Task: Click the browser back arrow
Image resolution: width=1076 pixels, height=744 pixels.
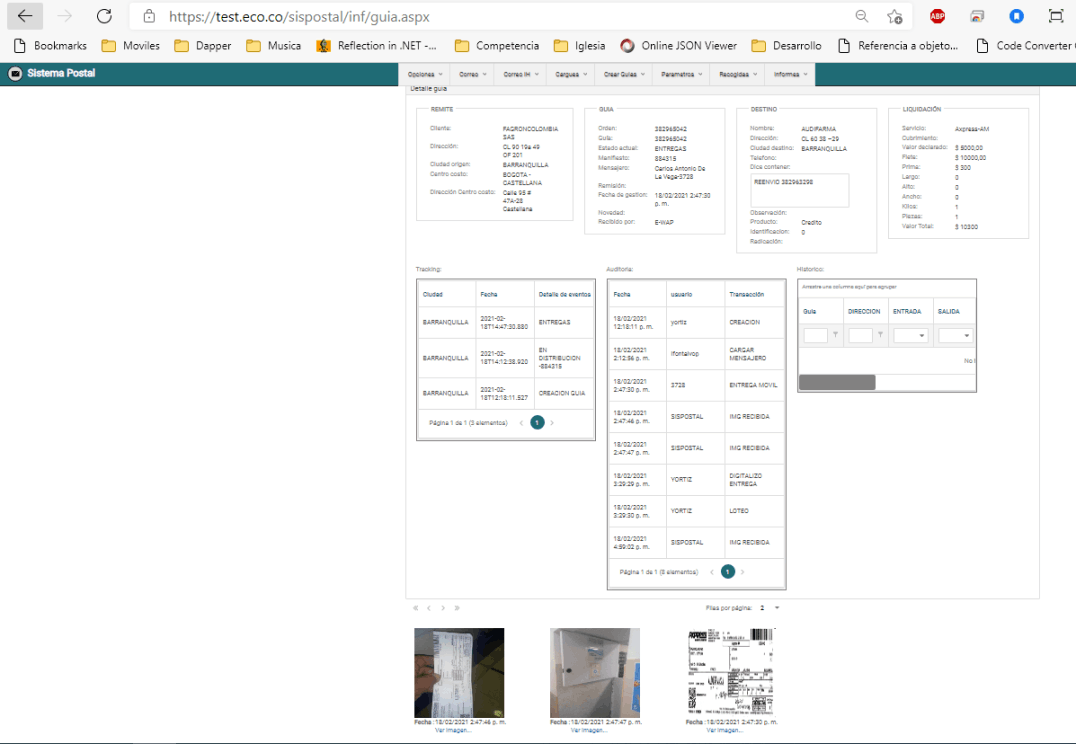Action: (x=25, y=16)
